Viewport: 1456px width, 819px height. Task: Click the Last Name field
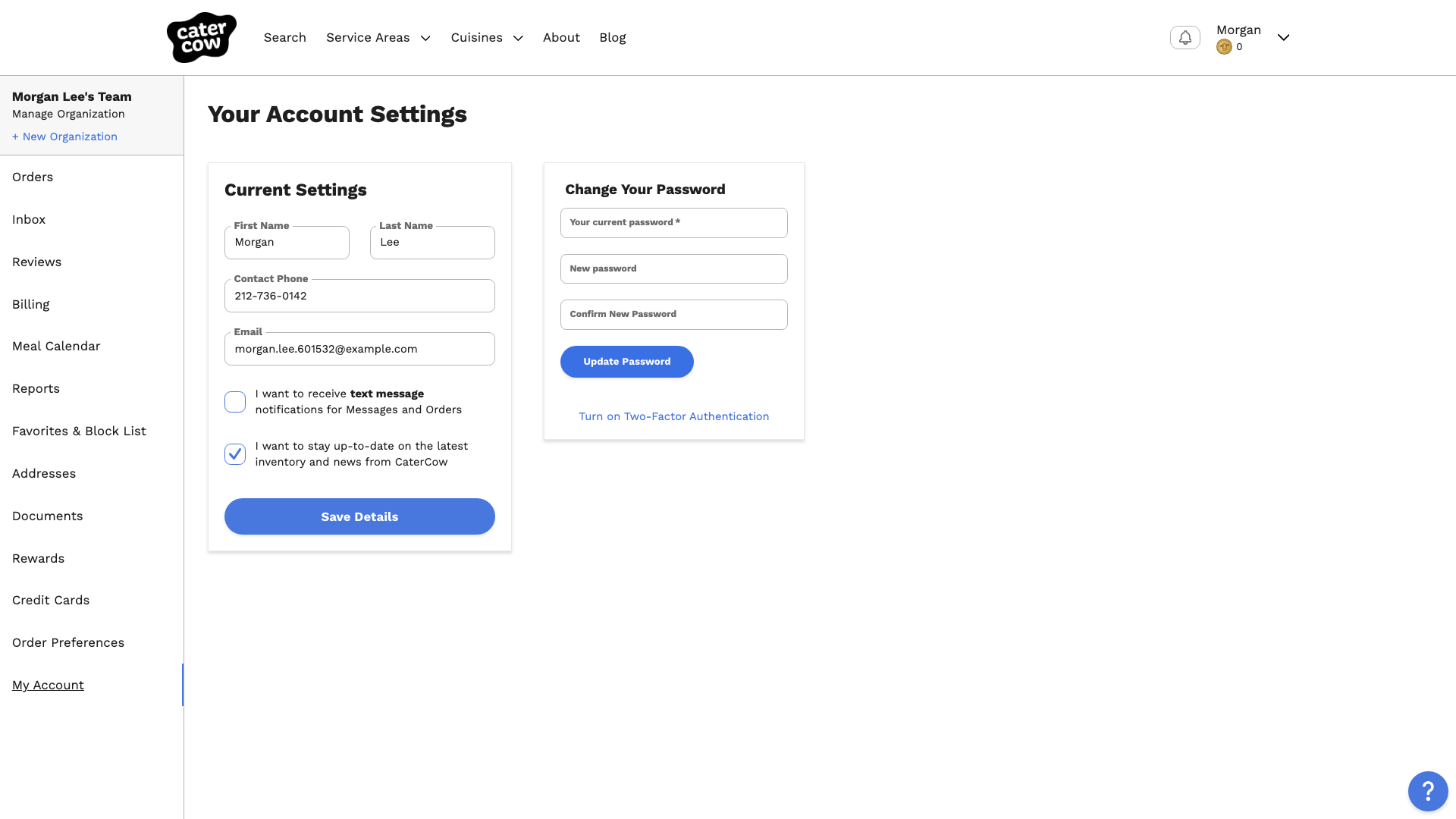pyautogui.click(x=432, y=243)
